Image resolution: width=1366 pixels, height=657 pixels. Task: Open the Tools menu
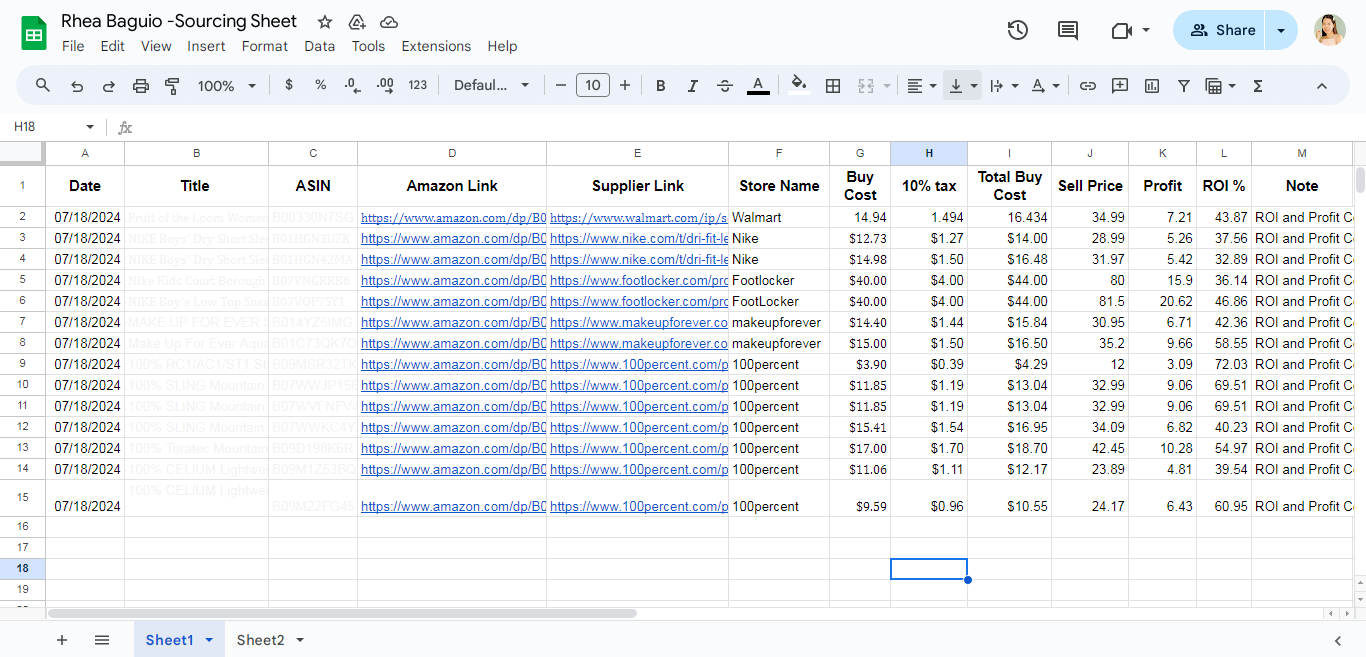click(x=368, y=46)
